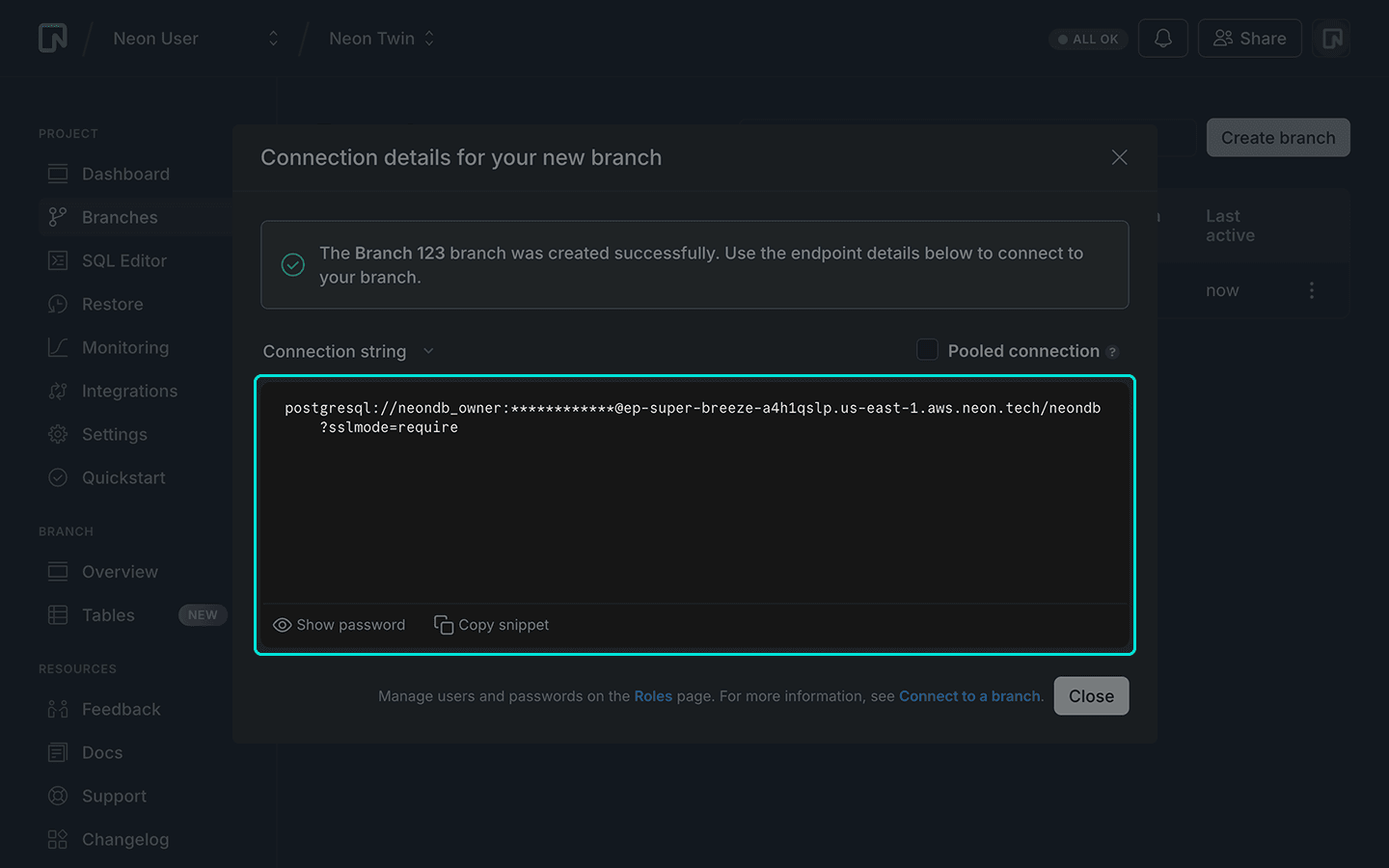Open Dashboard in the sidebar
The height and width of the screenshot is (868, 1389).
point(125,174)
